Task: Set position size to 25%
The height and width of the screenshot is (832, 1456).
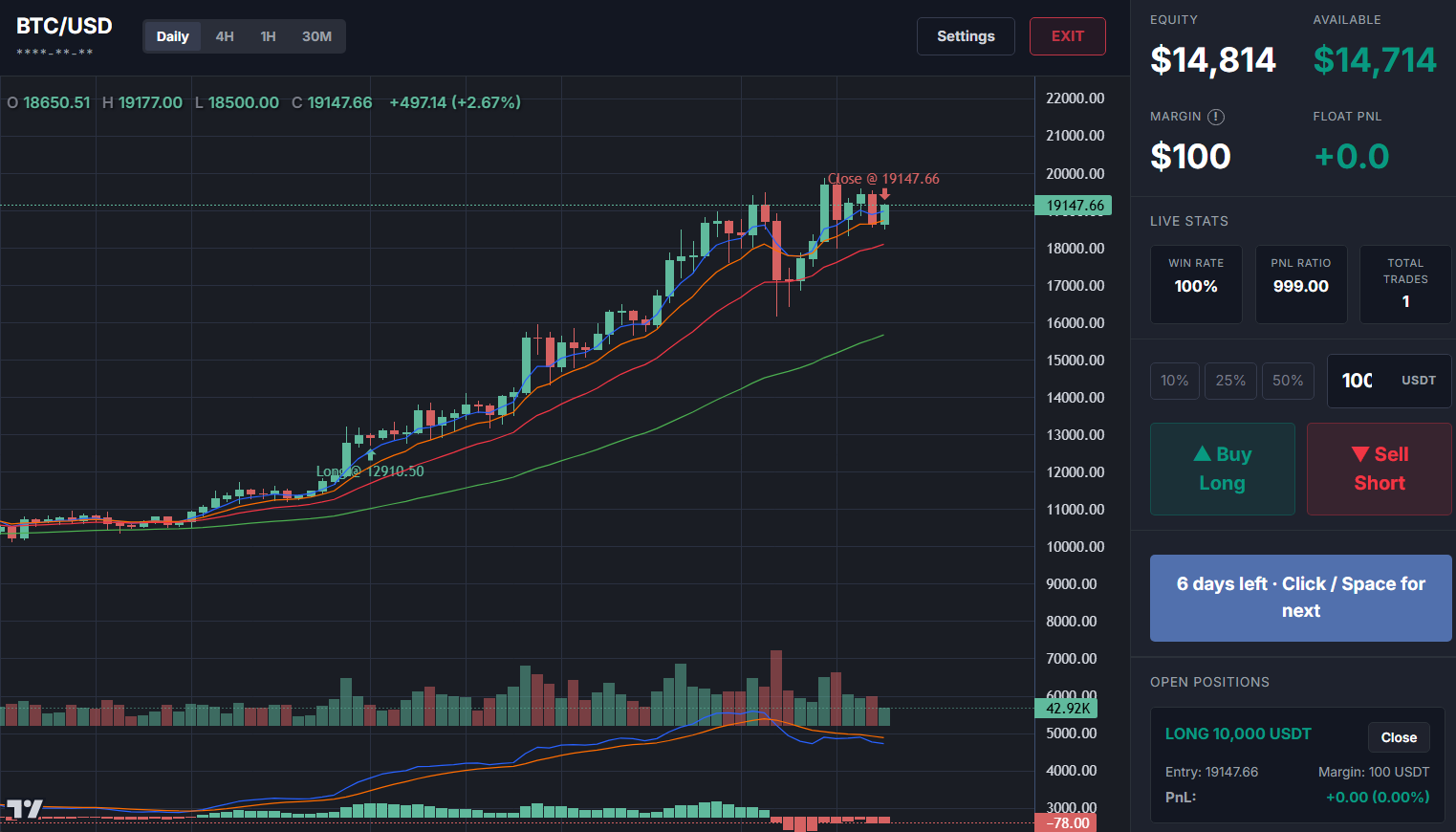Action: [x=1230, y=381]
